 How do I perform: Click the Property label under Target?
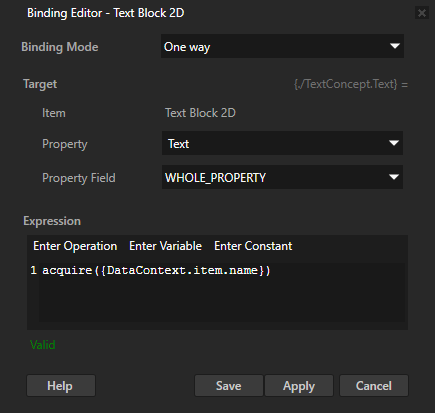click(x=65, y=144)
